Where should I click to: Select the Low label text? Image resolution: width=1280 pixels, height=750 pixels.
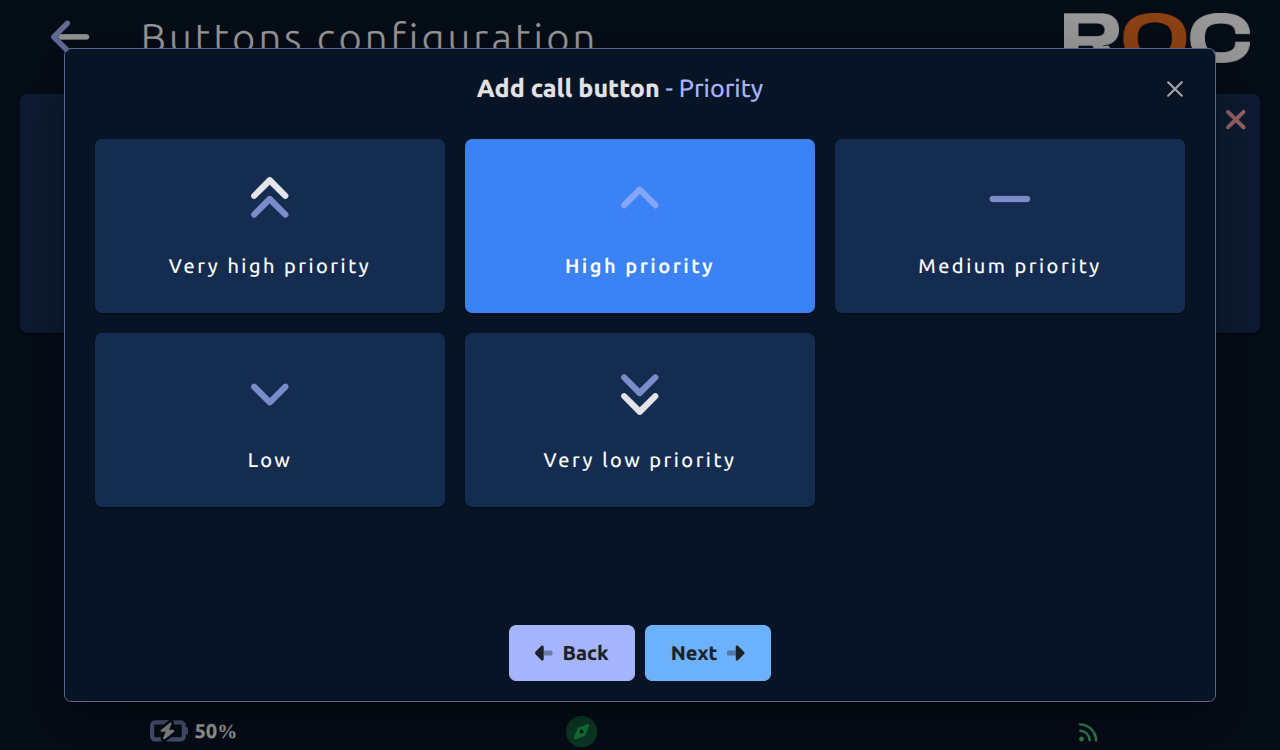[270, 460]
